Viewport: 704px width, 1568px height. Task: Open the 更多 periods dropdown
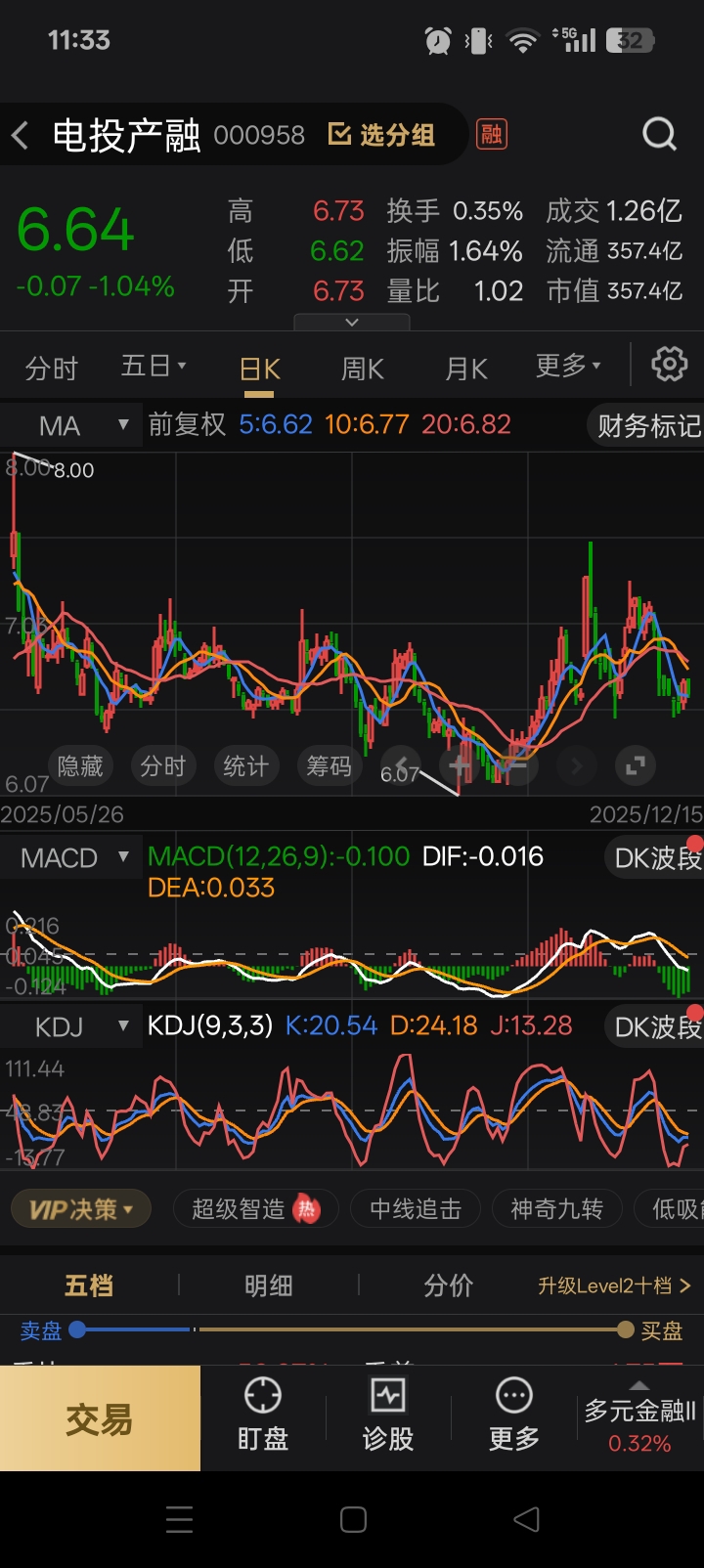(x=568, y=367)
